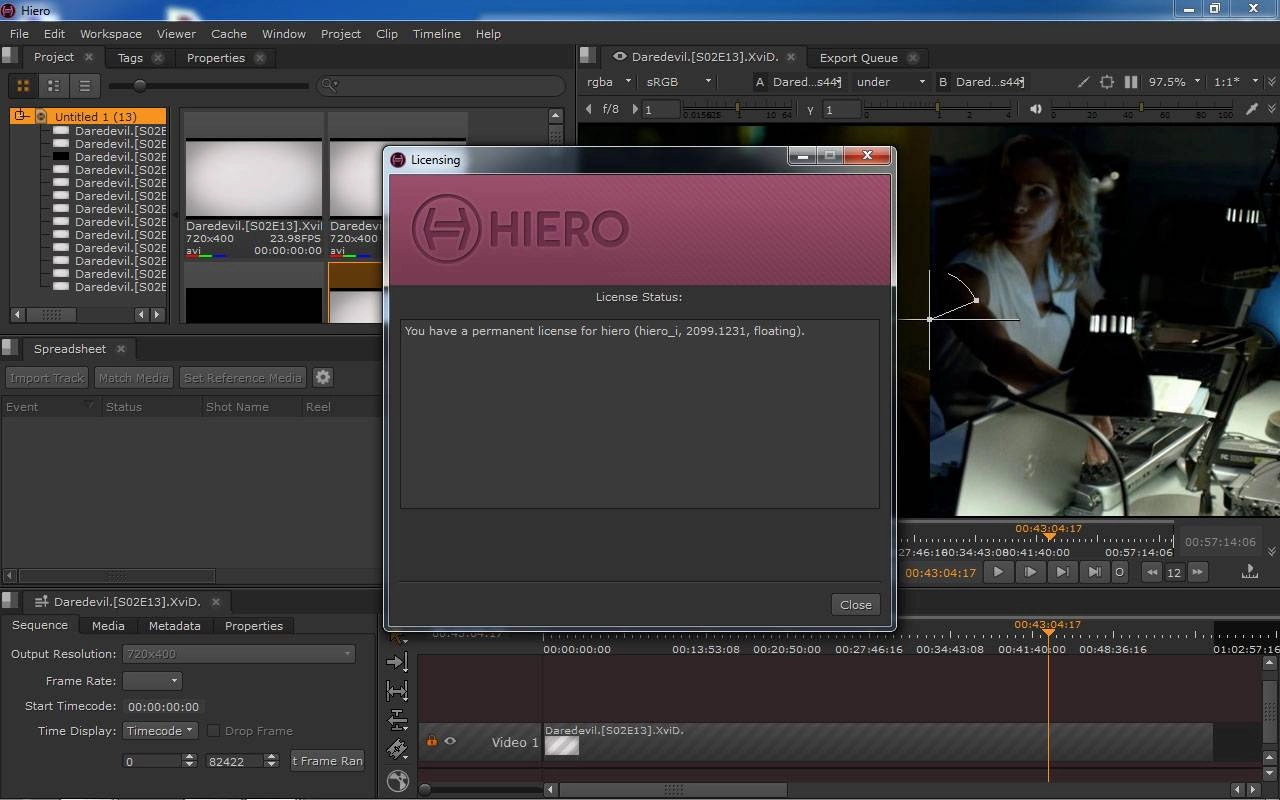Switch to the Tags tab
1280x800 pixels.
click(x=130, y=58)
